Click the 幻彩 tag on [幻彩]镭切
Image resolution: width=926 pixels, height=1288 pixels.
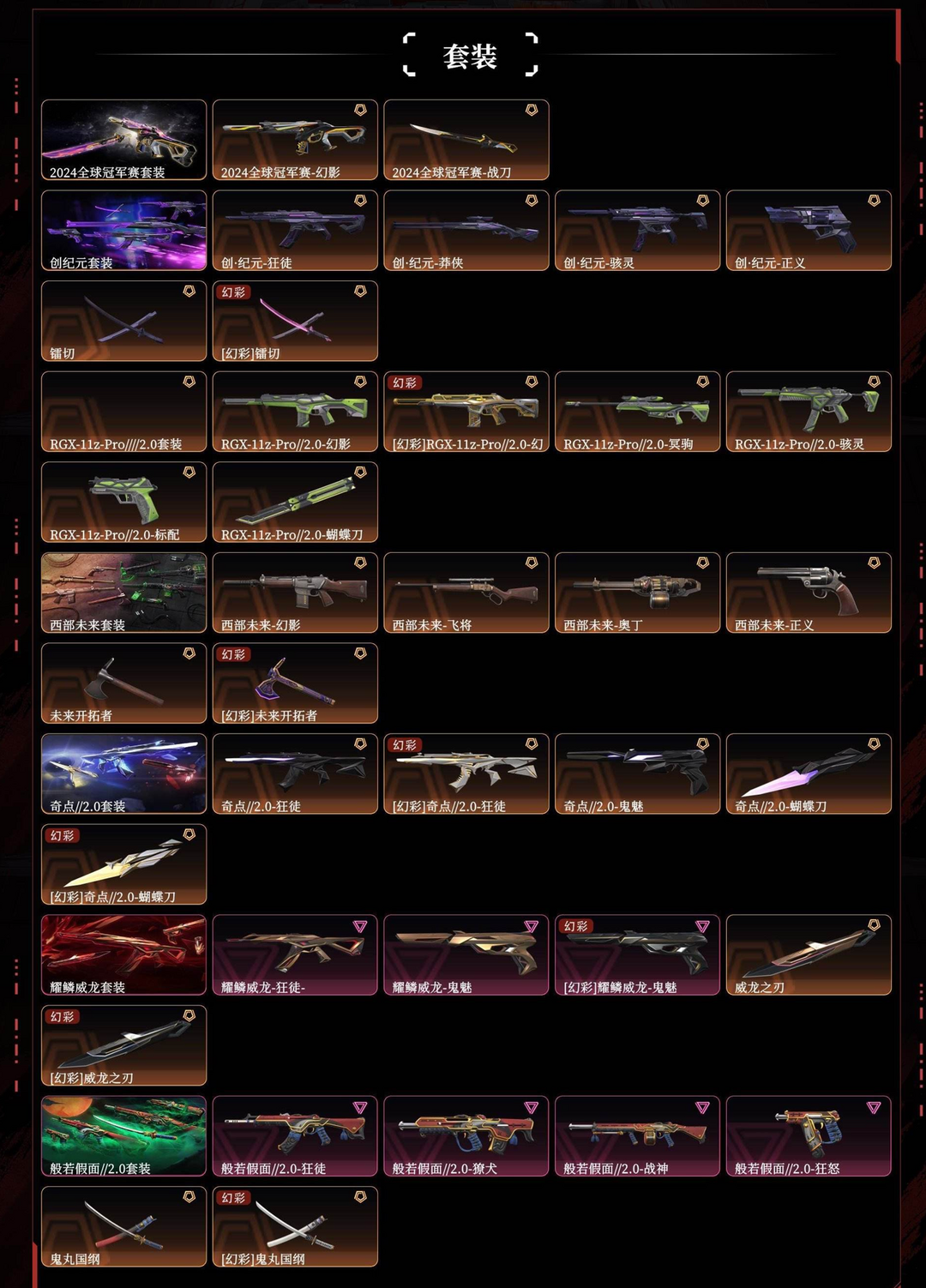tap(233, 292)
